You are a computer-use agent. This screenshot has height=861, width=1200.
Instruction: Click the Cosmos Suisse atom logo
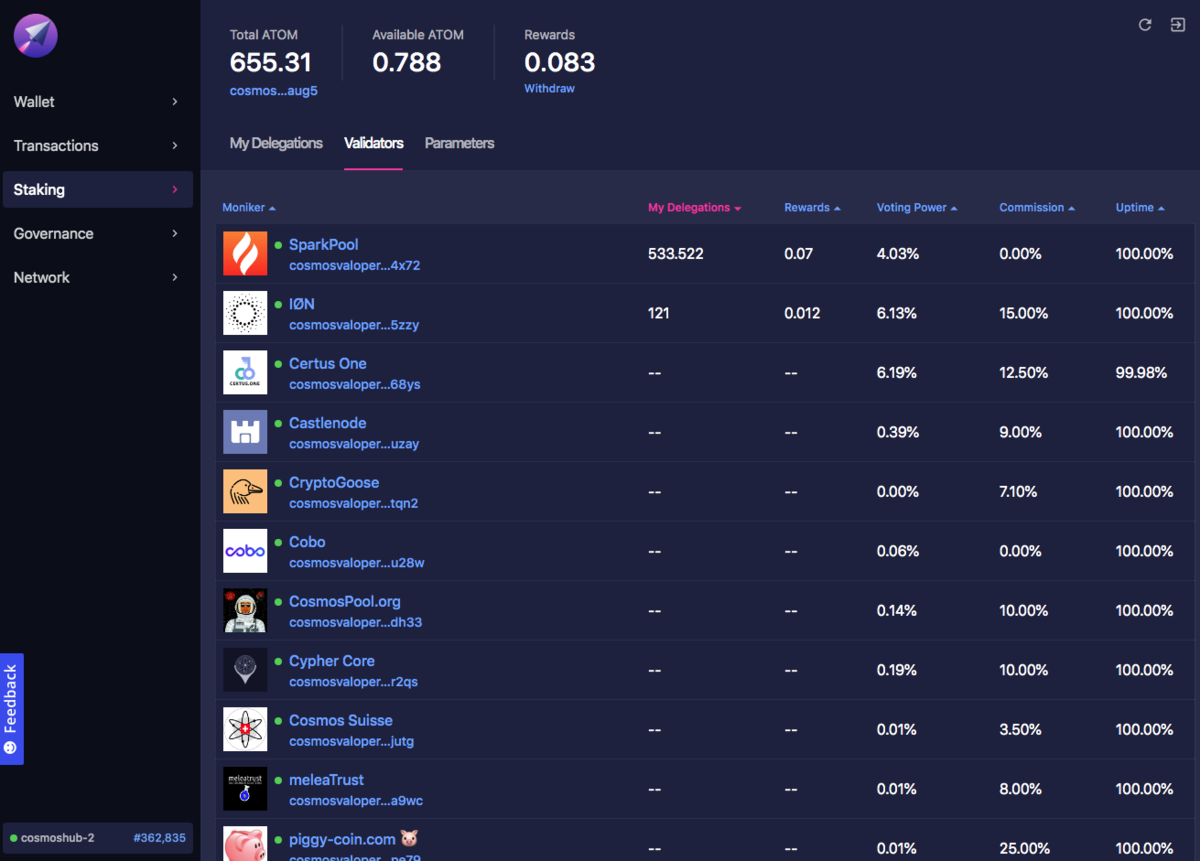[245, 730]
